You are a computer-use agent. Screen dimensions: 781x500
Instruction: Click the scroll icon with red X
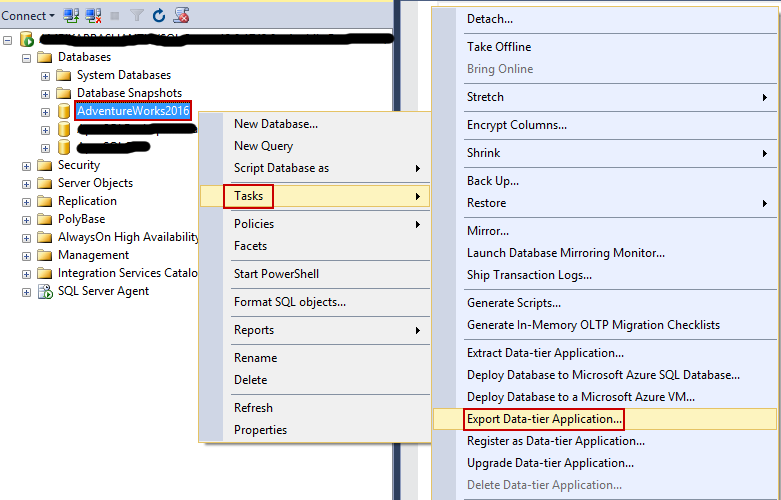click(x=181, y=15)
